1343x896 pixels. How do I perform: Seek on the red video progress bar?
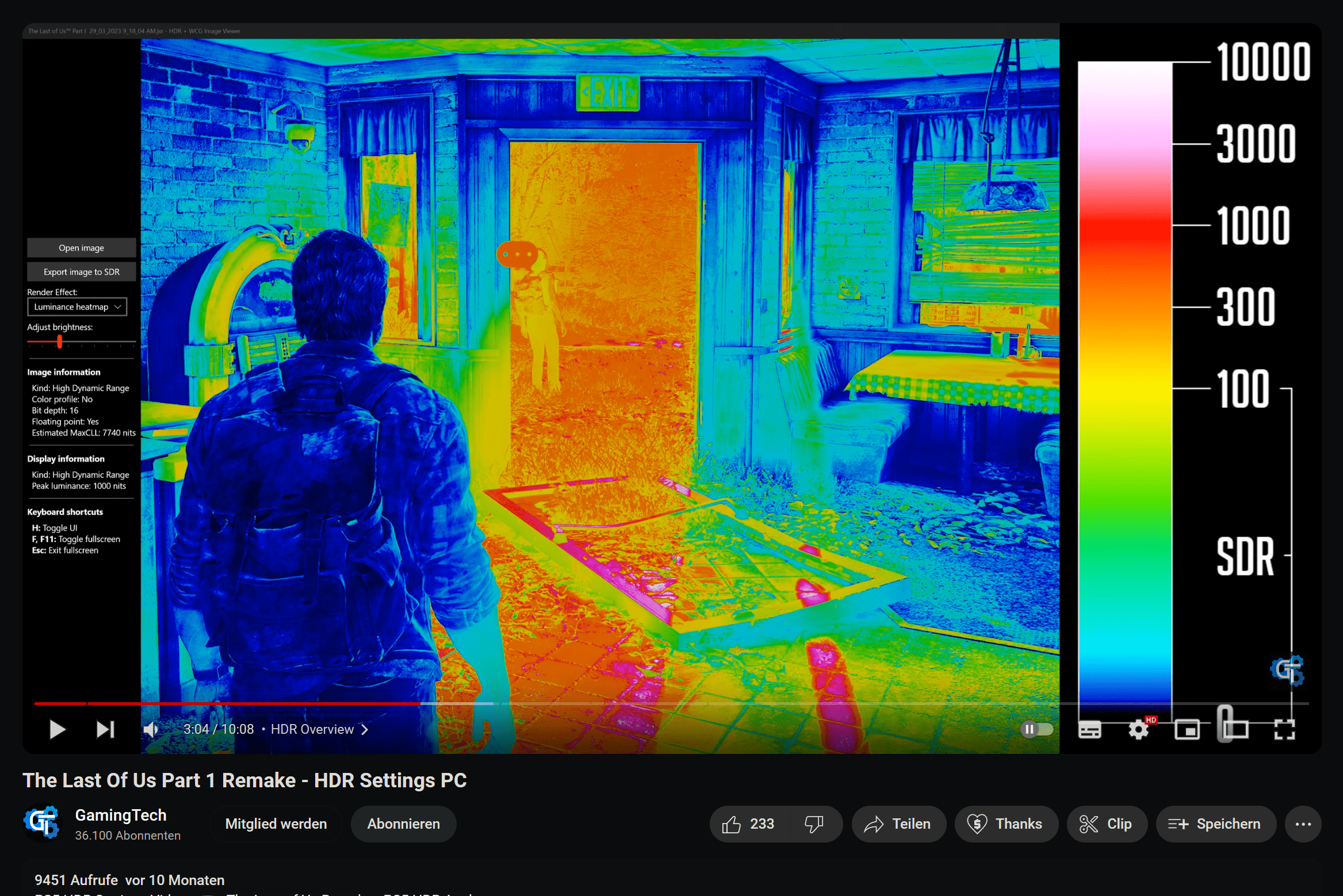(671, 703)
